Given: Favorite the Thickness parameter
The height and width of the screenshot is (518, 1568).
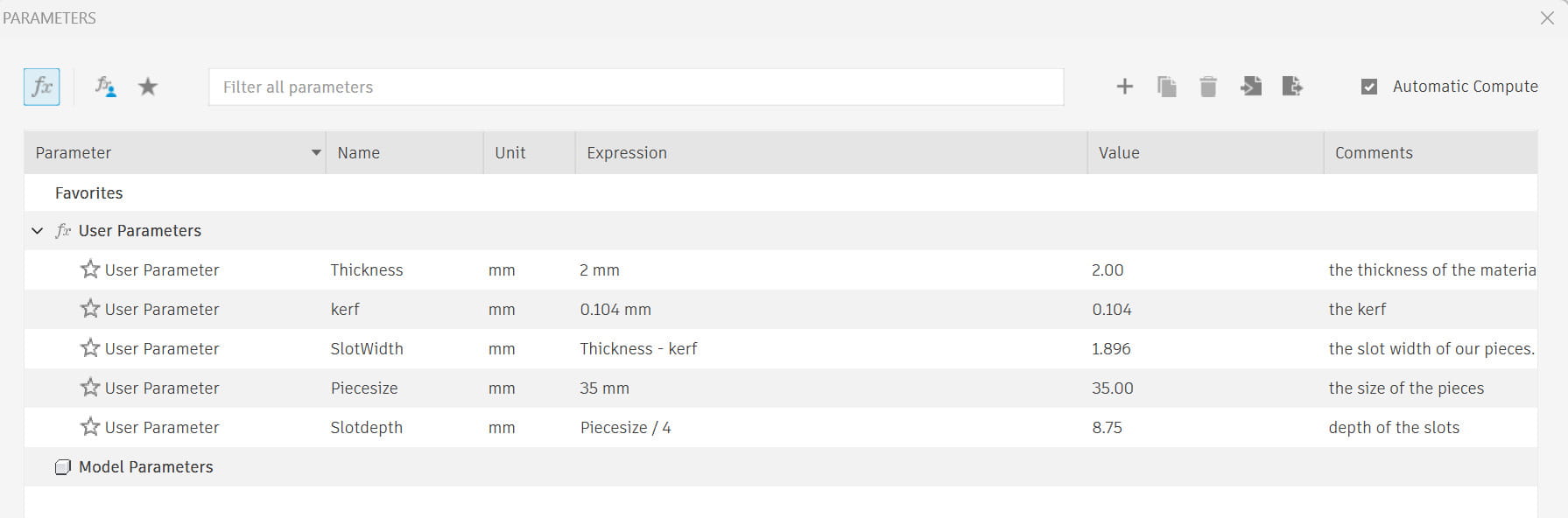Looking at the screenshot, I should tap(89, 269).
